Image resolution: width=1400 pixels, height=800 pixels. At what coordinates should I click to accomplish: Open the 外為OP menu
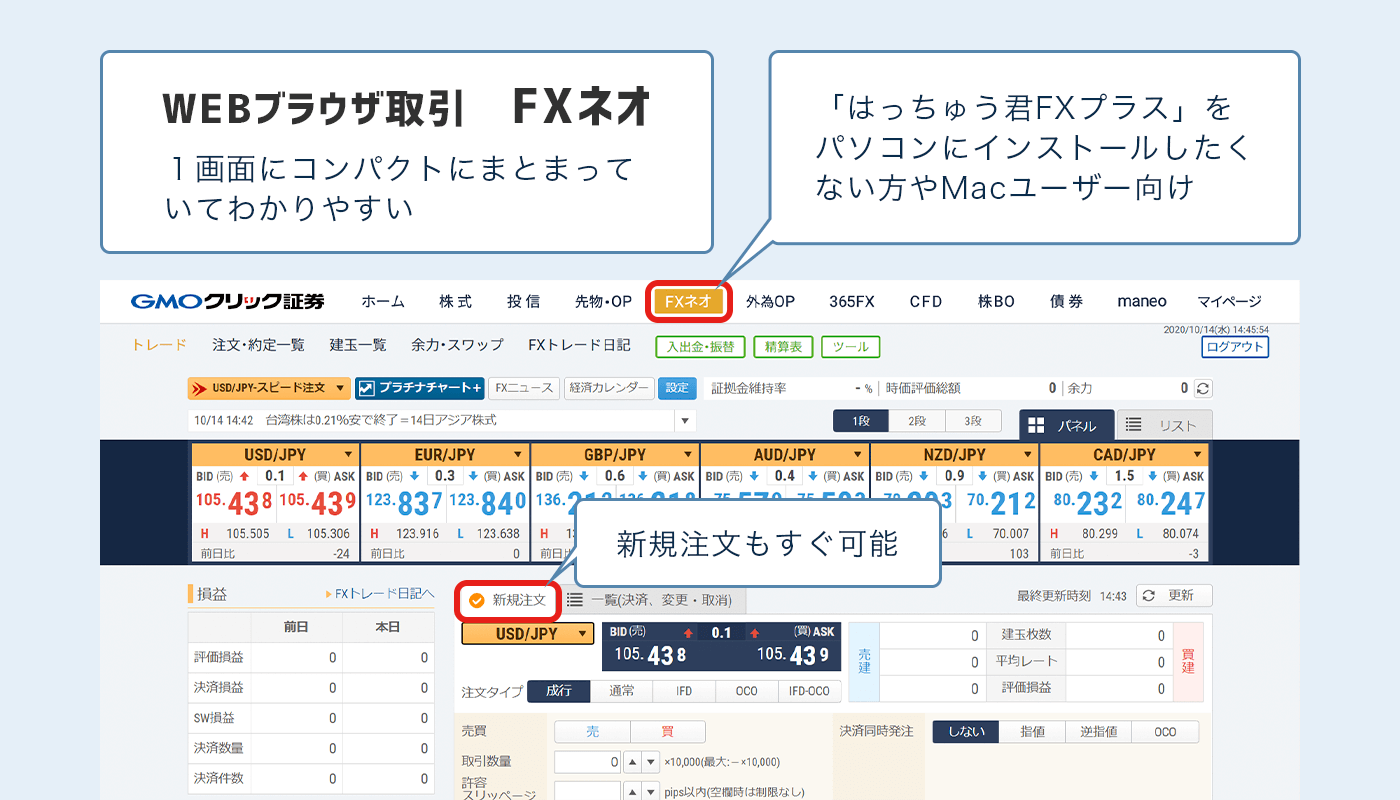tap(770, 301)
